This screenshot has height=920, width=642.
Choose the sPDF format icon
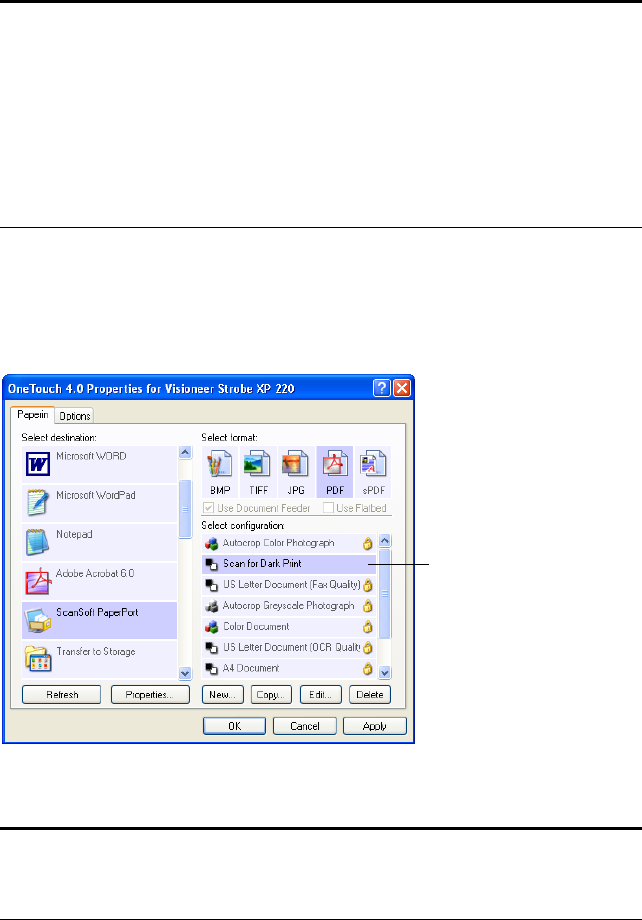point(373,464)
